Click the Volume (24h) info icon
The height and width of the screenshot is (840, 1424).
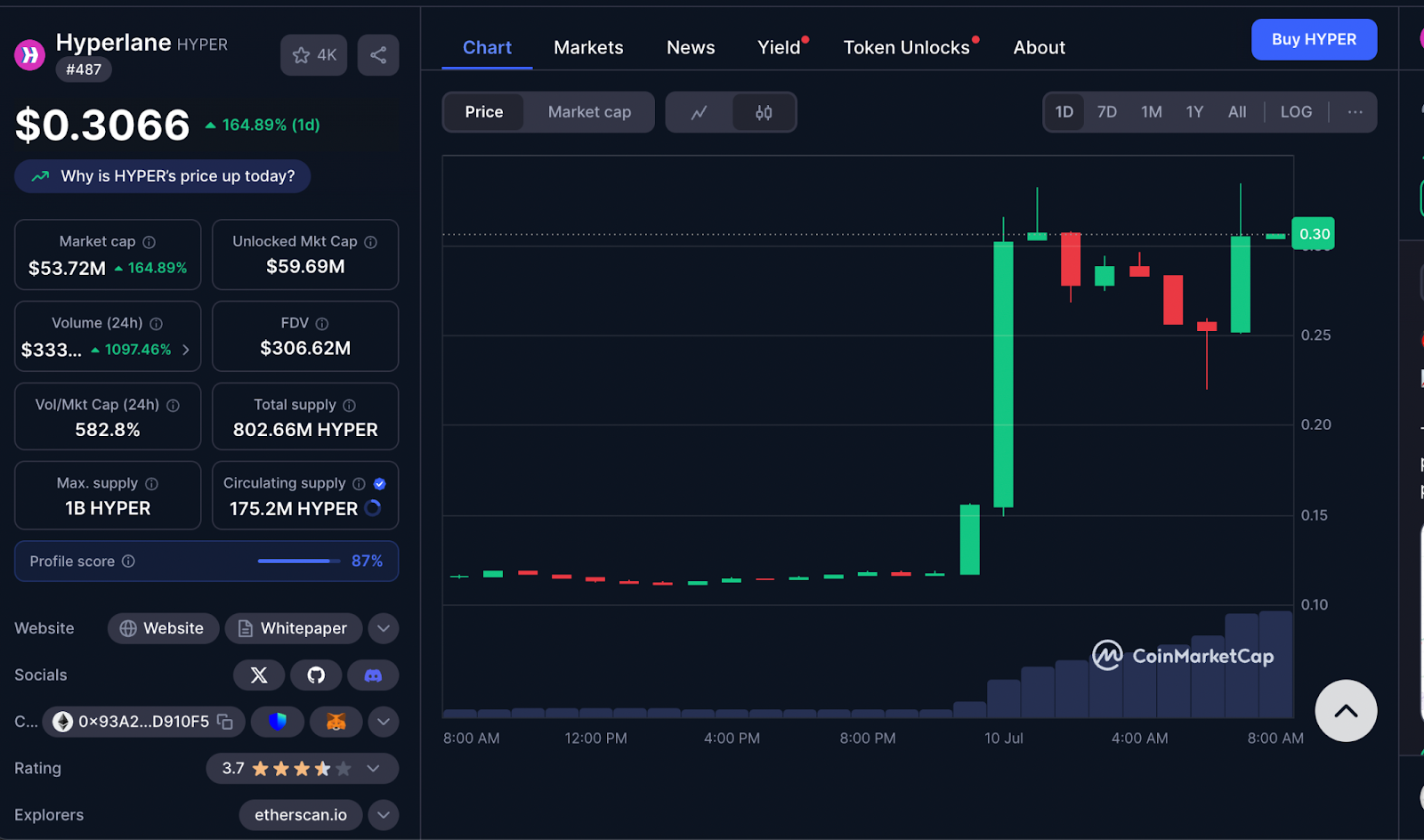point(157,324)
